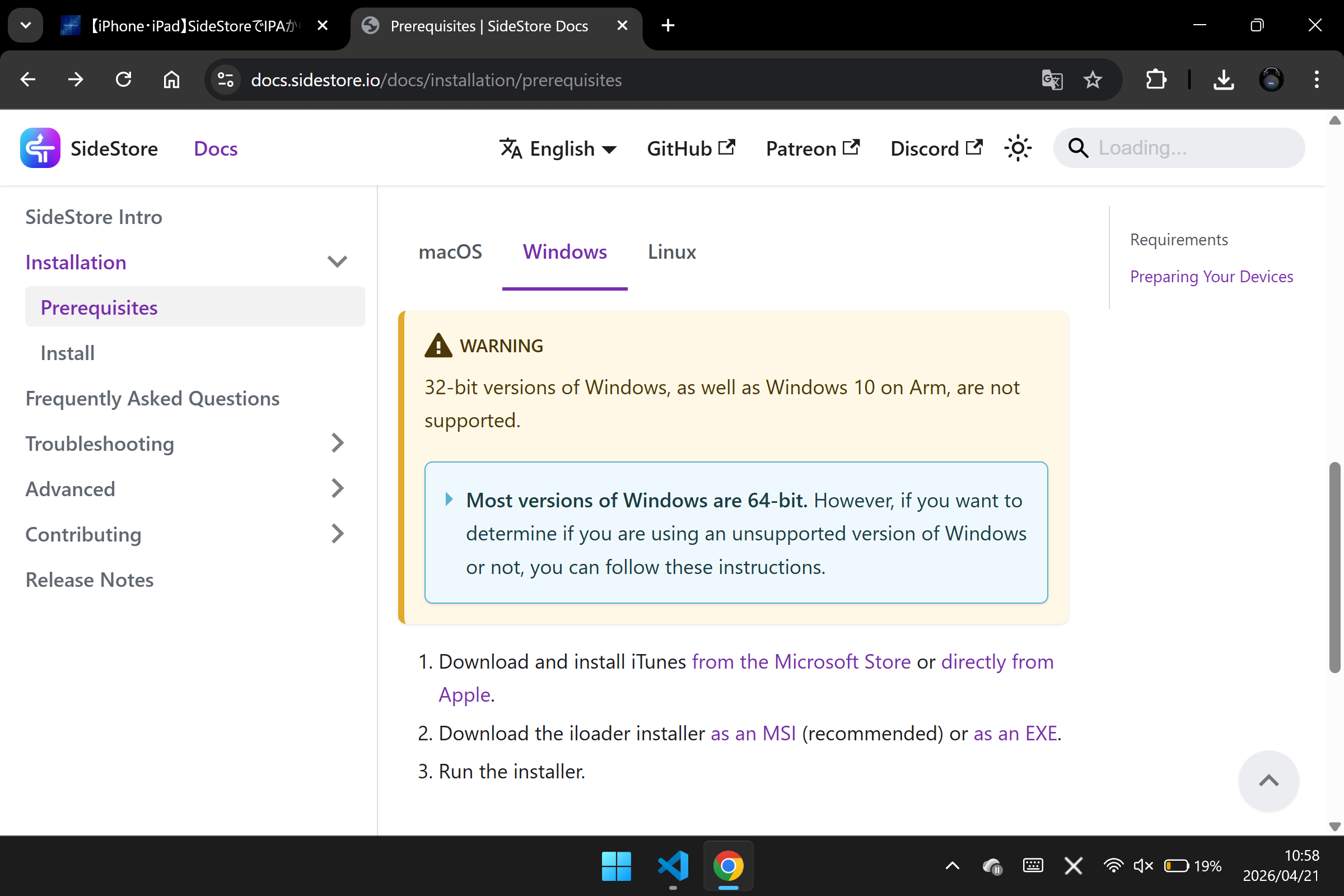The height and width of the screenshot is (896, 1344).
Task: Bookmark this page with the star
Action: click(1093, 80)
